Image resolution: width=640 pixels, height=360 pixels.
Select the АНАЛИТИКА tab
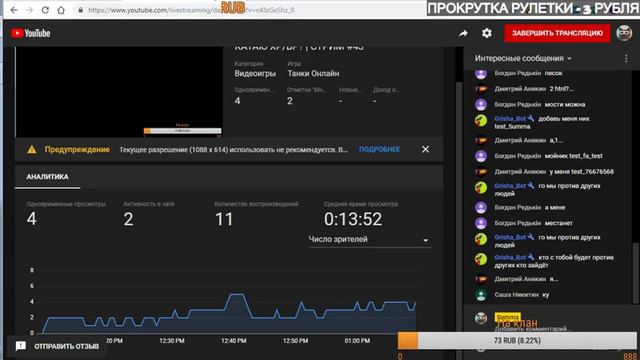(x=47, y=177)
